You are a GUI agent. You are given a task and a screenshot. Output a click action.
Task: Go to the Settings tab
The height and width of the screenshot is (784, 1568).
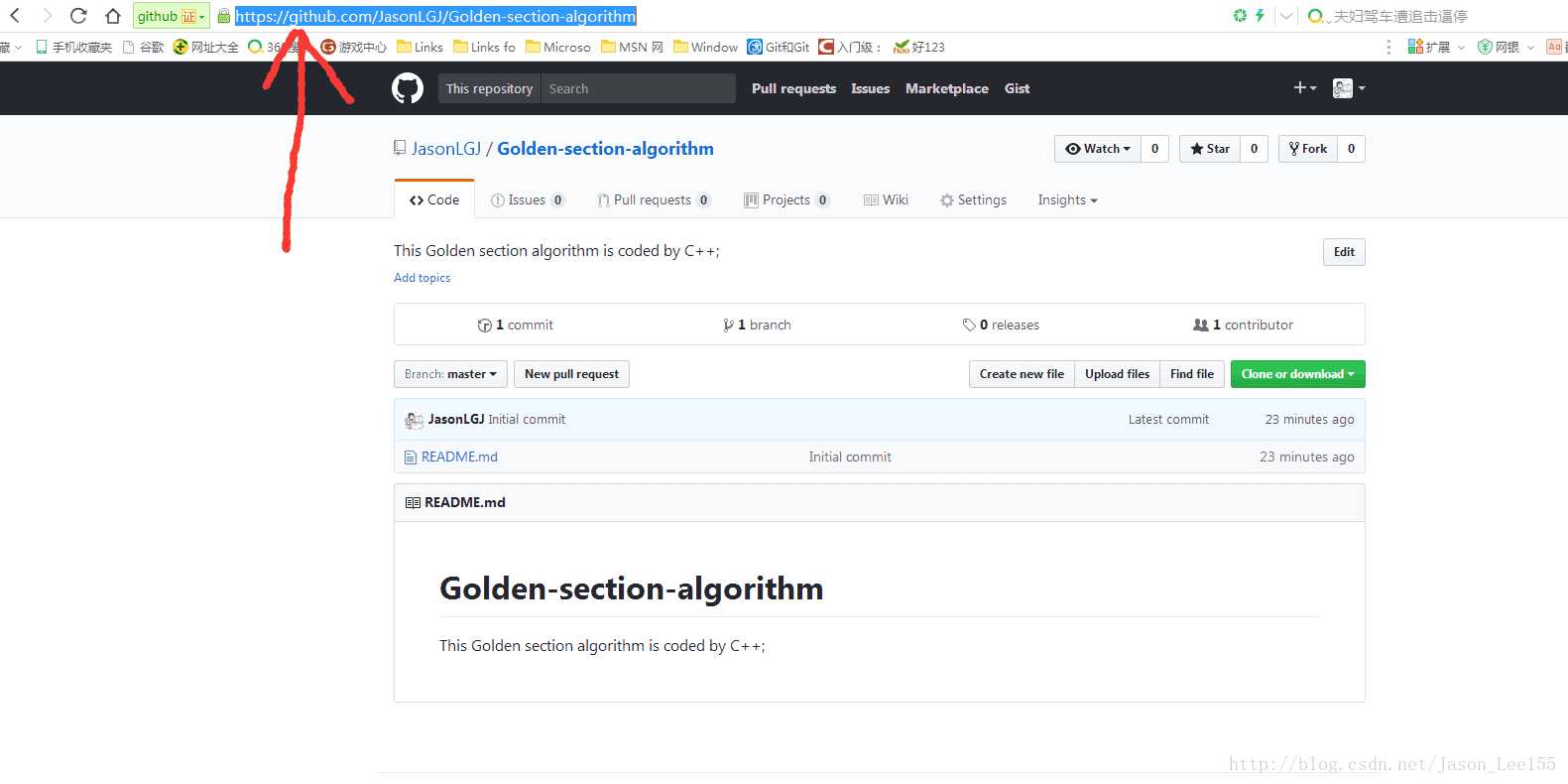click(973, 199)
